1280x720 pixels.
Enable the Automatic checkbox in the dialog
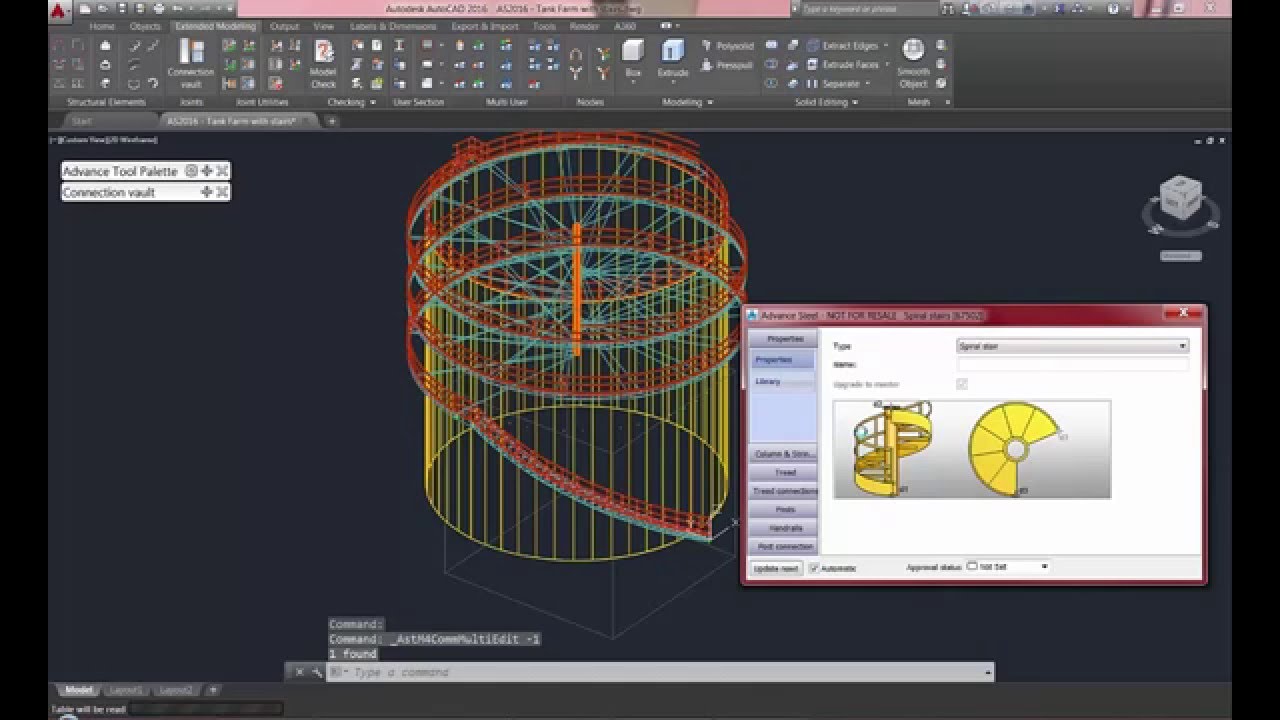click(814, 567)
